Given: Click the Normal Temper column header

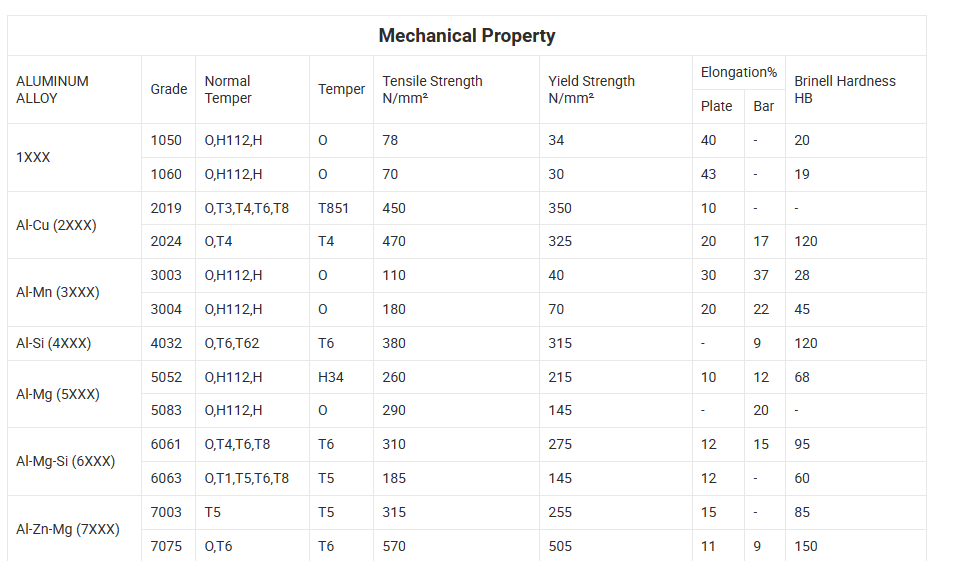Looking at the screenshot, I should click(x=228, y=90).
